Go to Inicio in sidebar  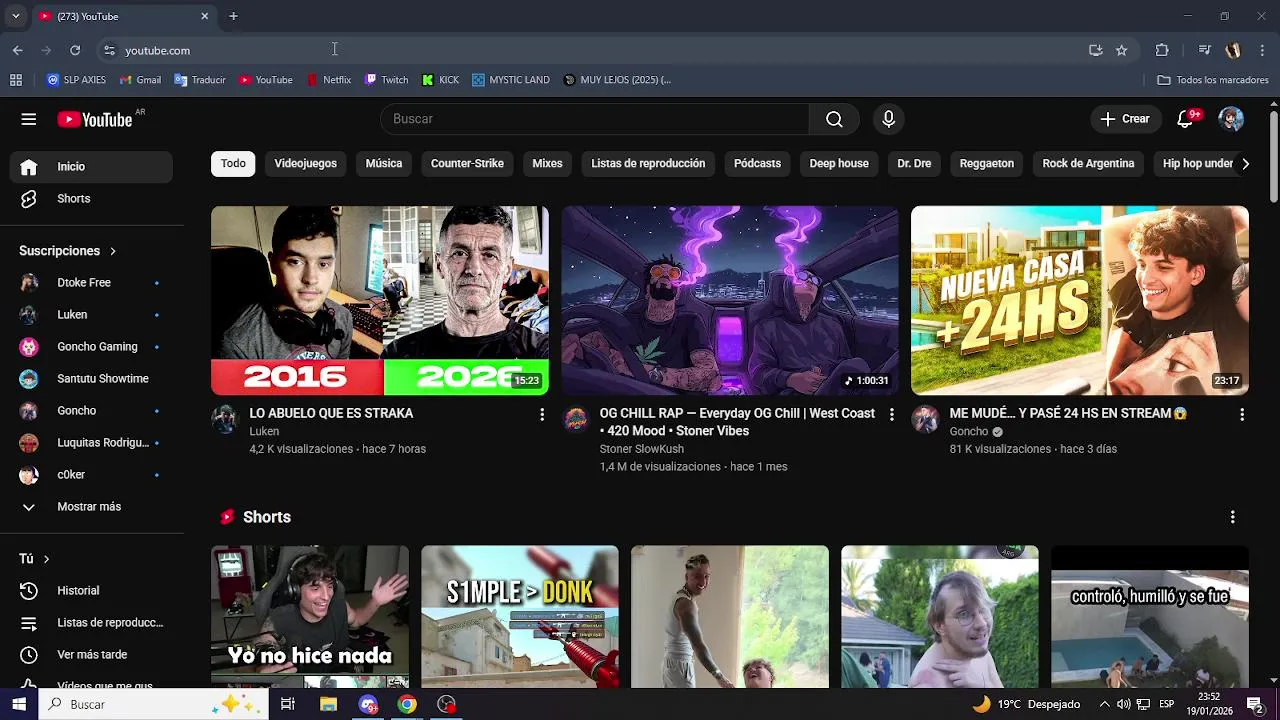tap(91, 167)
